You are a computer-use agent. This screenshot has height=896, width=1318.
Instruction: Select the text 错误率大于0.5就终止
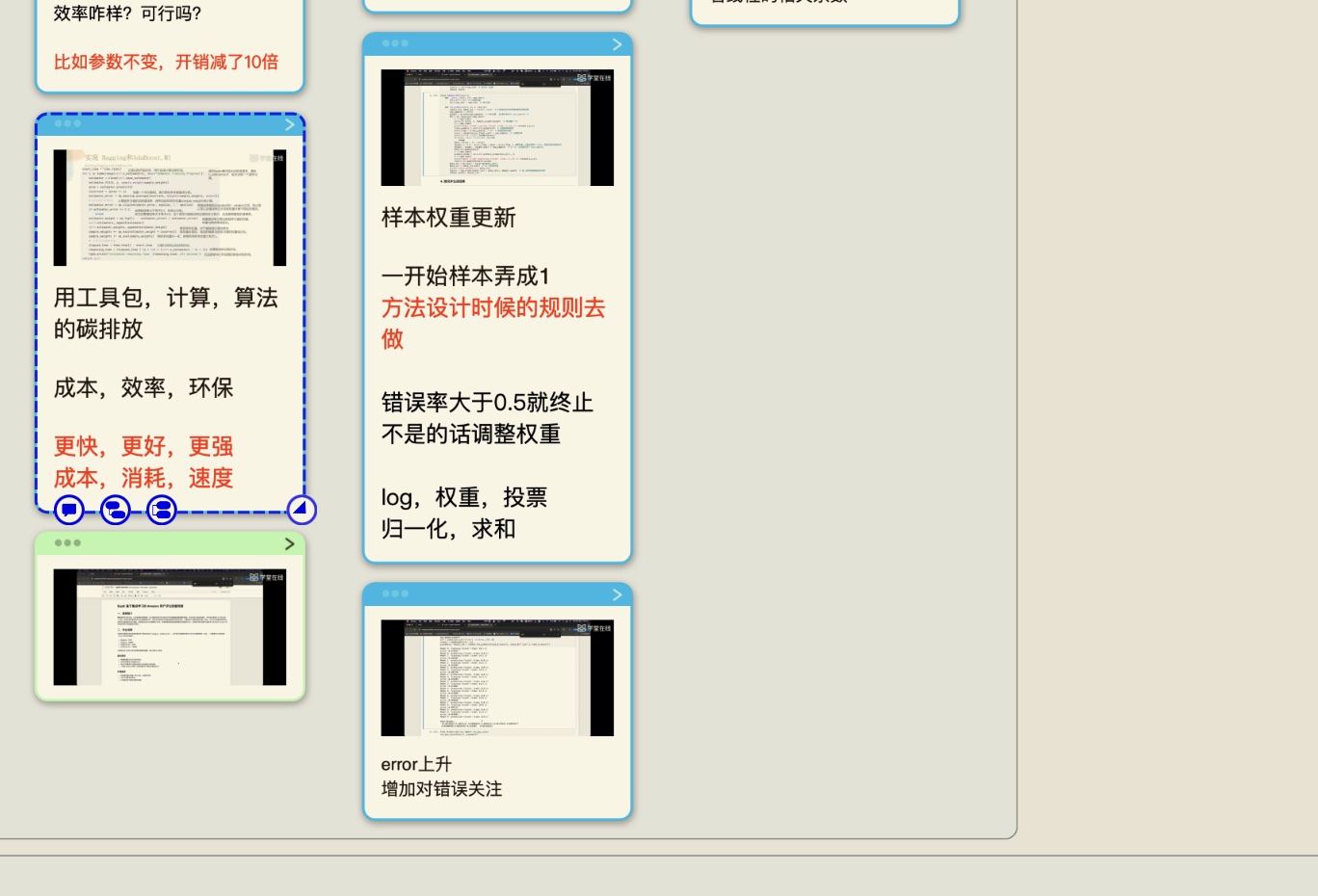(488, 403)
